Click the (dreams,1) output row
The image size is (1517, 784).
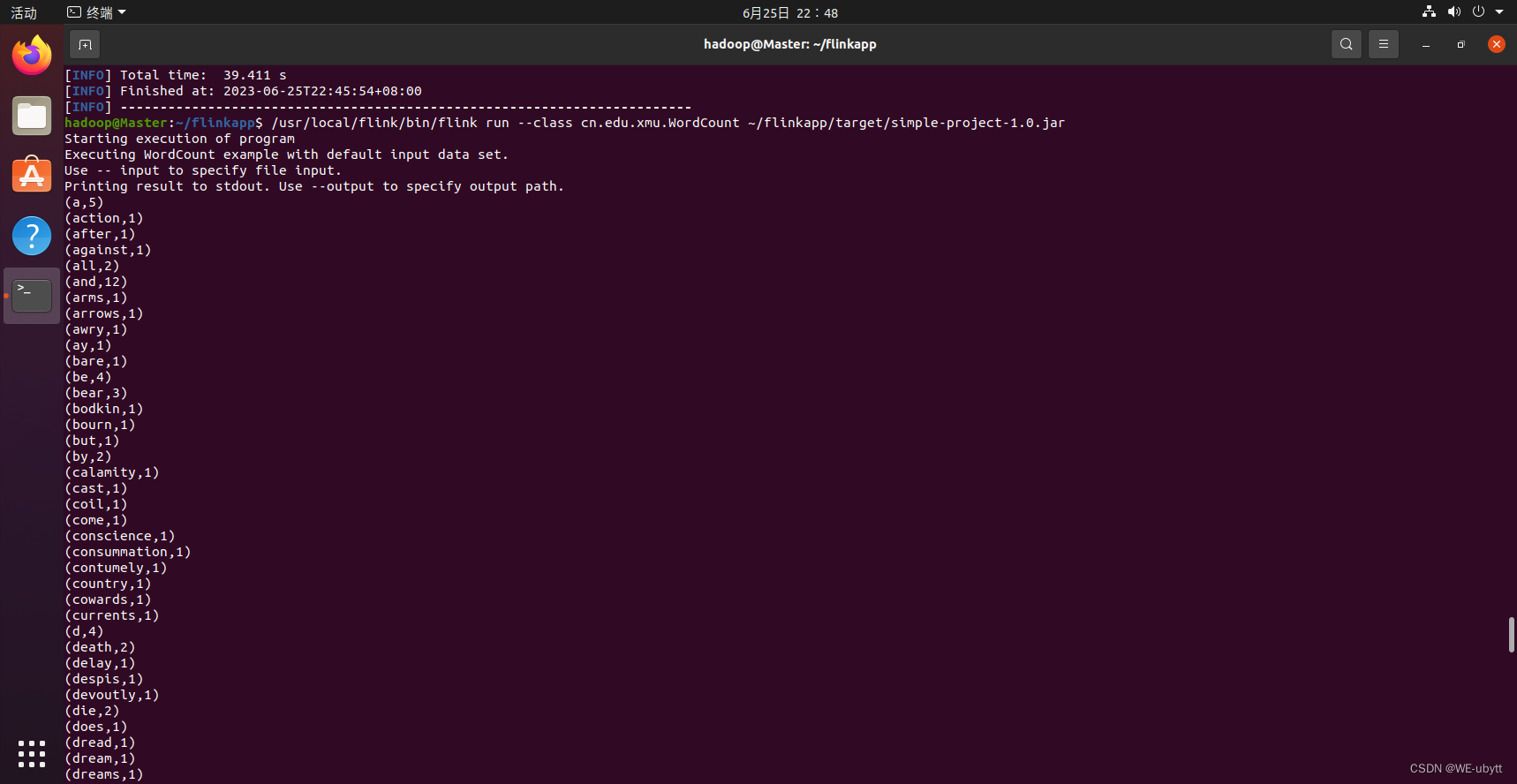click(104, 774)
